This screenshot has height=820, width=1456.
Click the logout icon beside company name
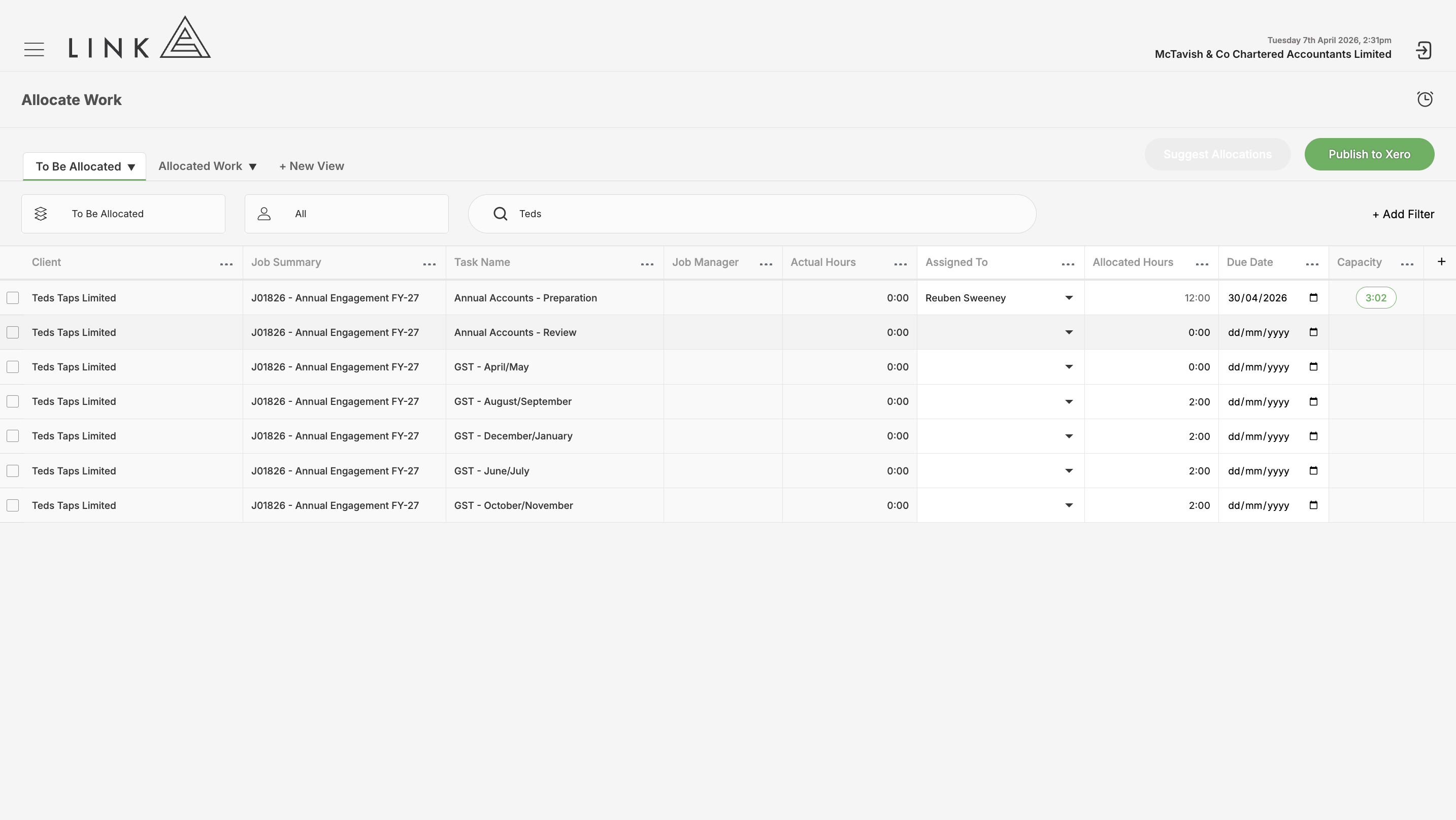tap(1424, 50)
